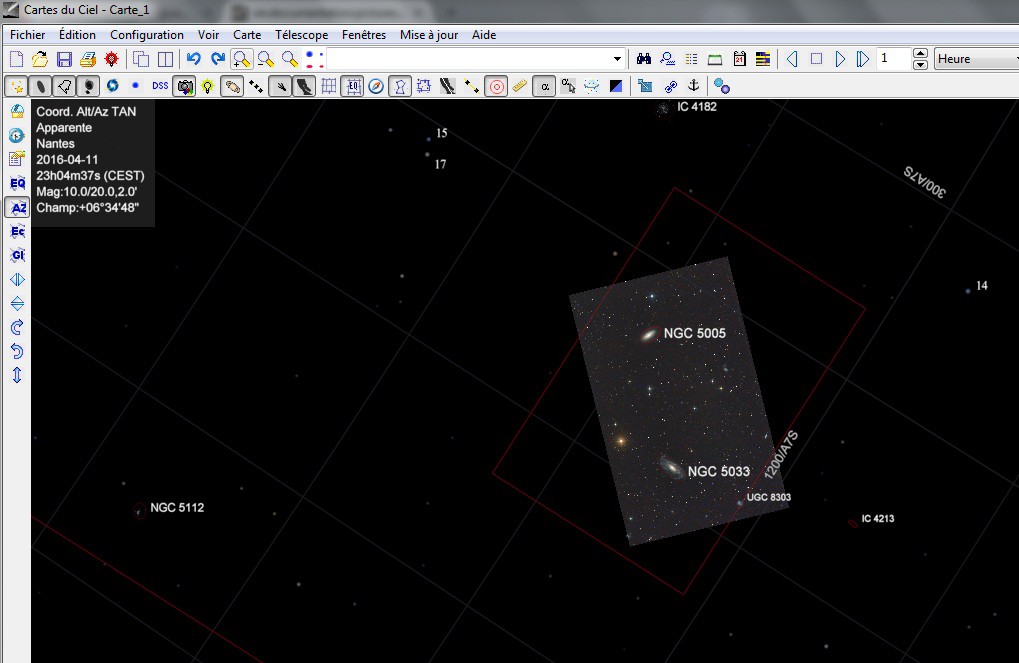Toggle star display in object toolbar
Viewport: 1019px width, 663px height.
coord(16,86)
